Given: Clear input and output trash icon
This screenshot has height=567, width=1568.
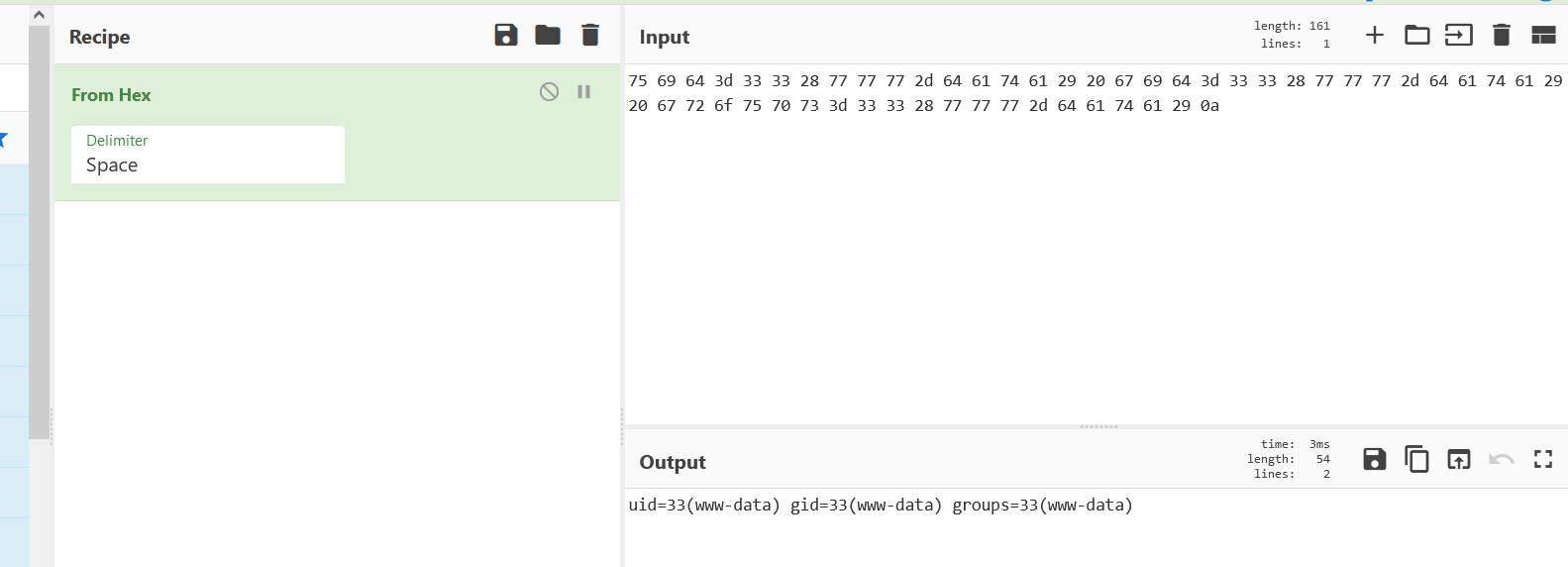Looking at the screenshot, I should [x=1502, y=36].
